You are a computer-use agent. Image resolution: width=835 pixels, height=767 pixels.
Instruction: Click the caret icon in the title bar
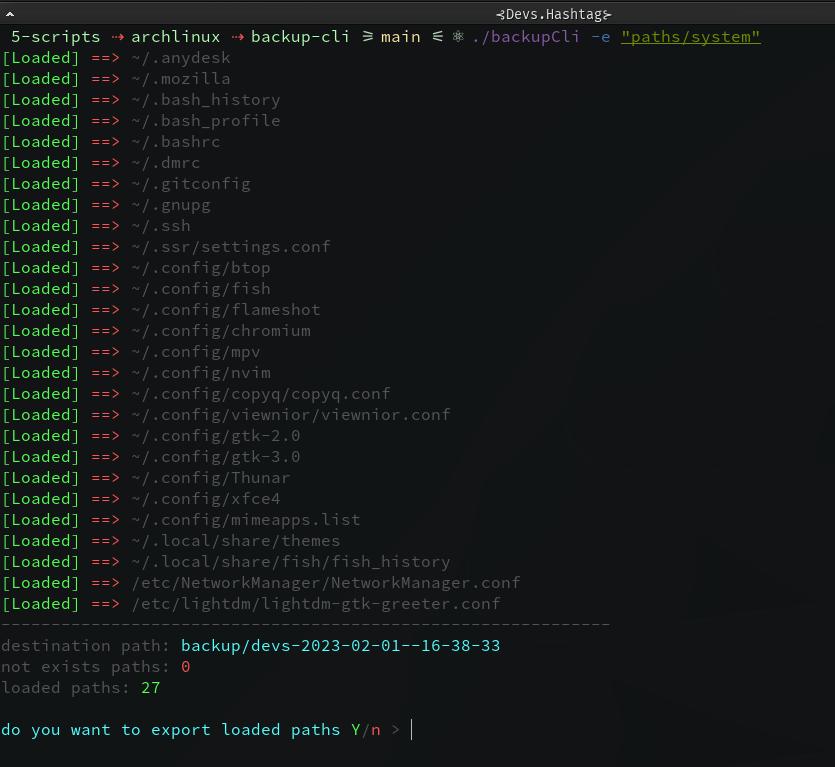[x=10, y=14]
